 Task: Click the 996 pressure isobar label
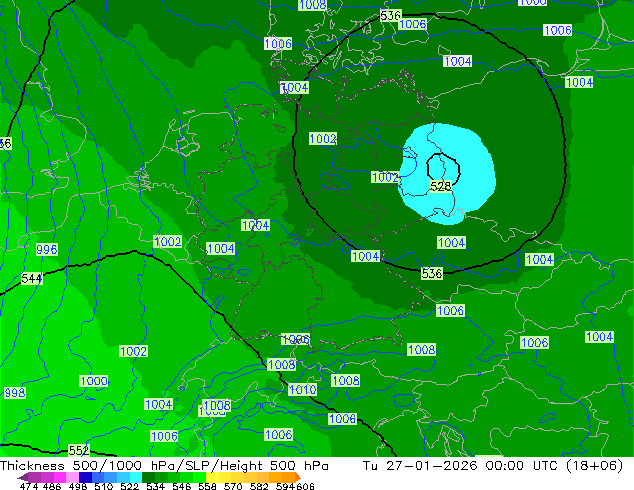pyautogui.click(x=47, y=249)
